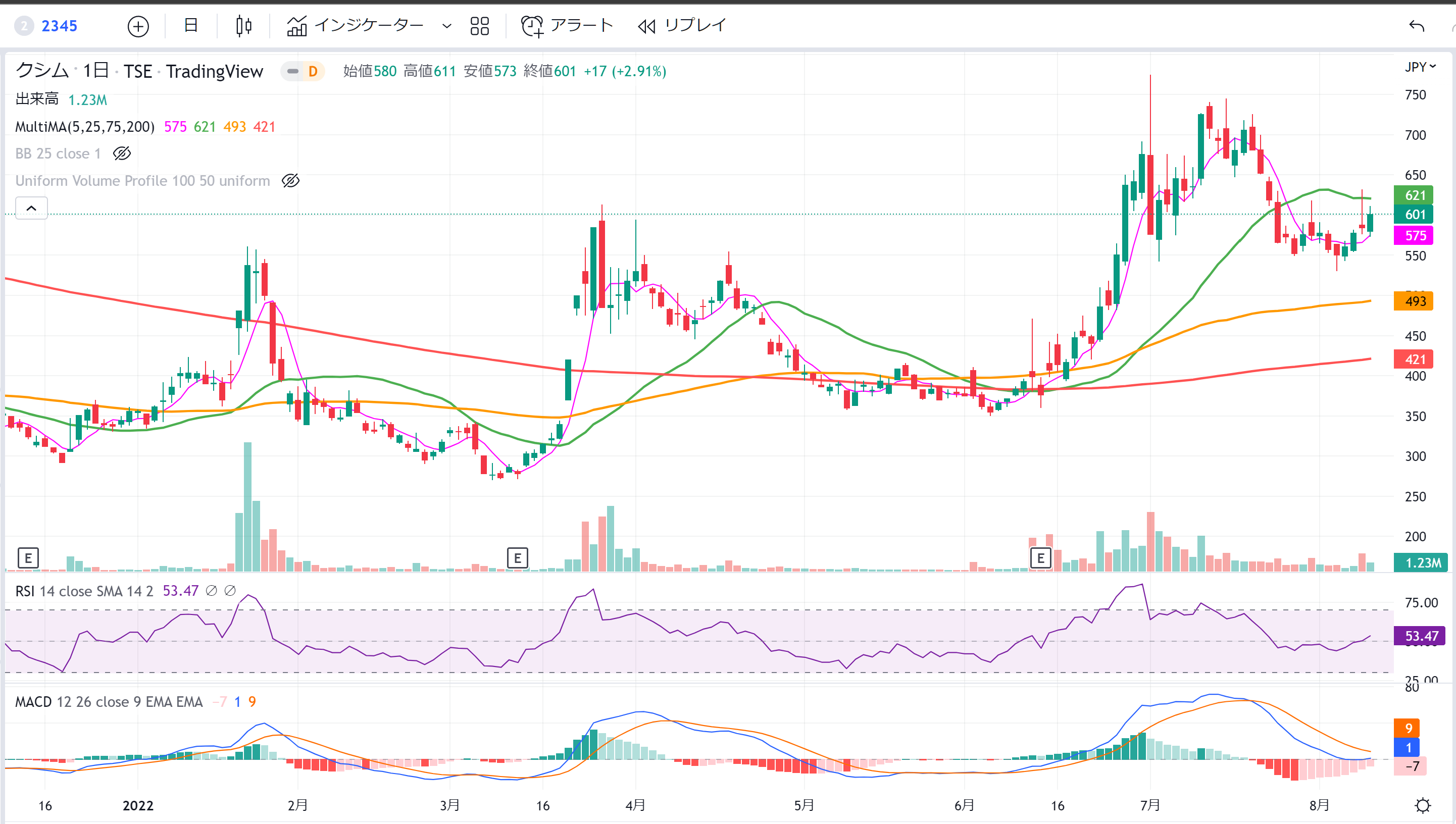The image size is (1456, 824).
Task: Click the 1.23M volume axis label
Action: click(1421, 563)
